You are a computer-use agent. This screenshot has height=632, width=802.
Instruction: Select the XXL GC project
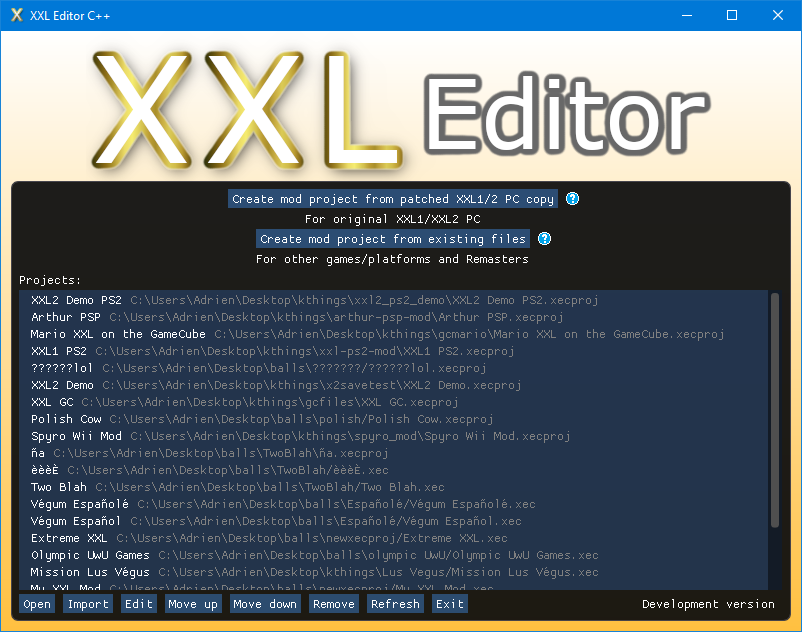pyautogui.click(x=393, y=402)
